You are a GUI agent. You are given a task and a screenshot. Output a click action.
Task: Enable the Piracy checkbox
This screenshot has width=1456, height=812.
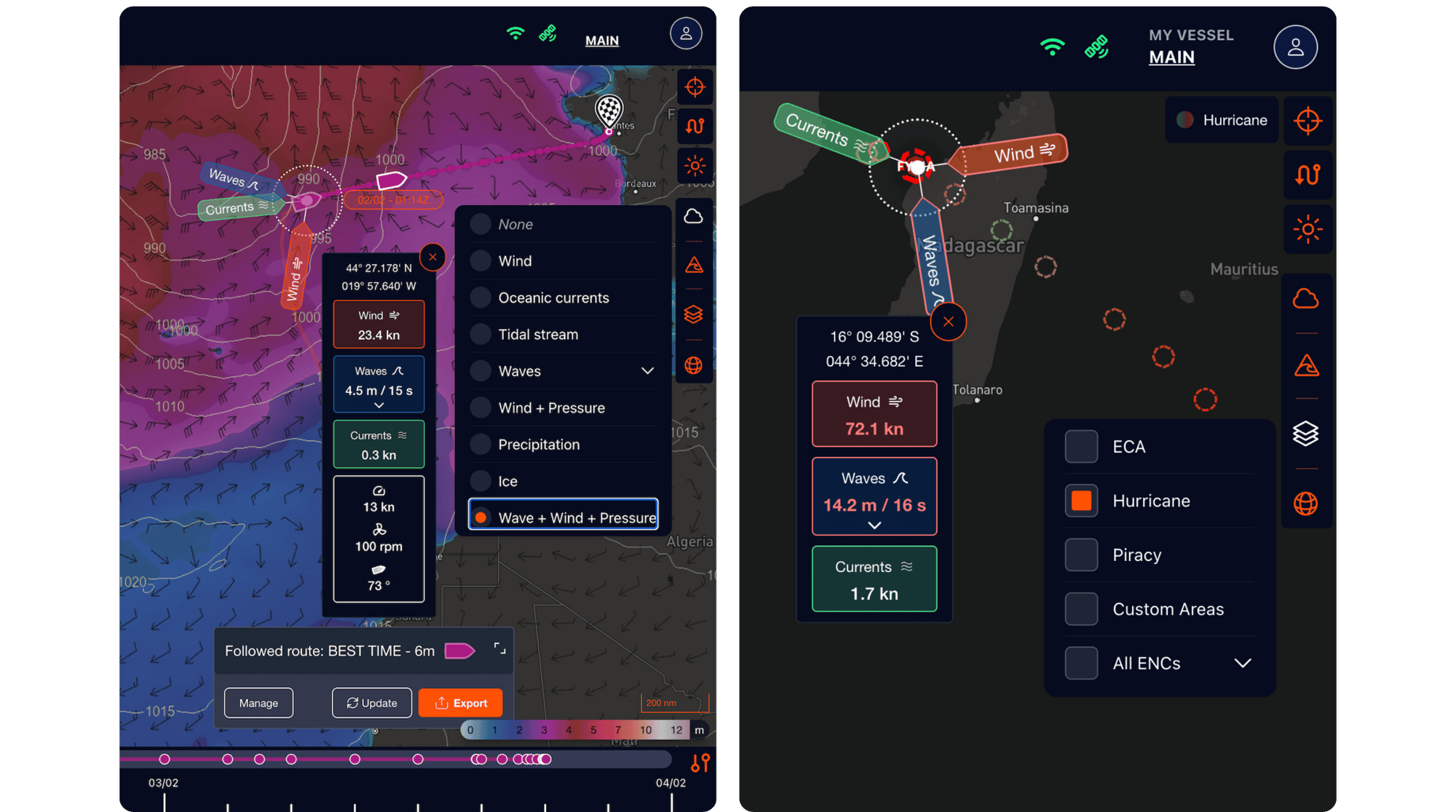(1081, 555)
